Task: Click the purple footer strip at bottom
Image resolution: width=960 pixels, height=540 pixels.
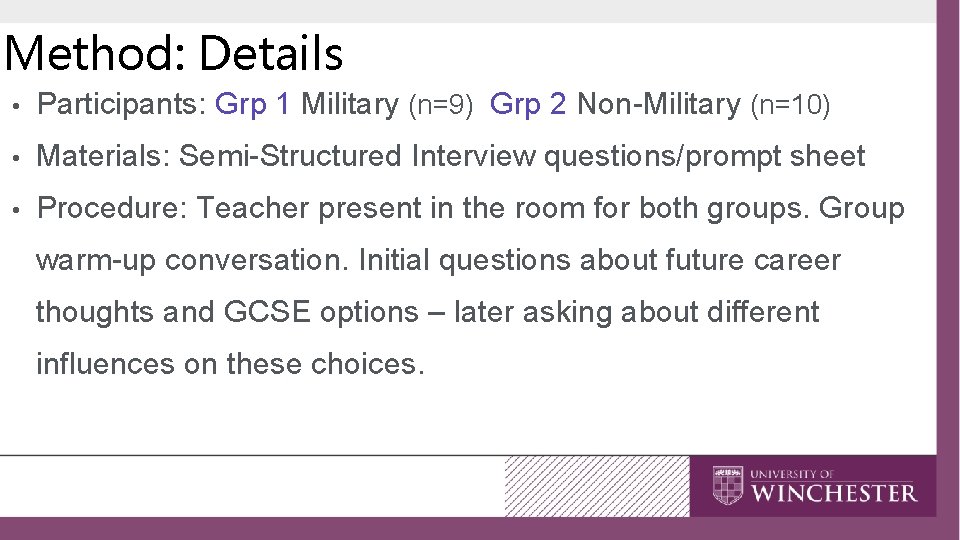Action: (480, 528)
